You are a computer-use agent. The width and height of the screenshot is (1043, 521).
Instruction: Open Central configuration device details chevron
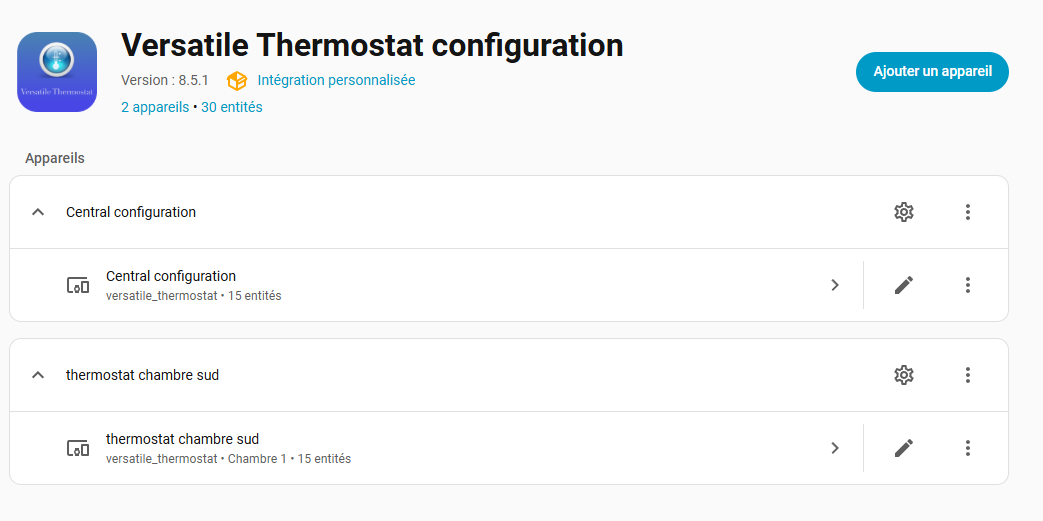pyautogui.click(x=835, y=285)
